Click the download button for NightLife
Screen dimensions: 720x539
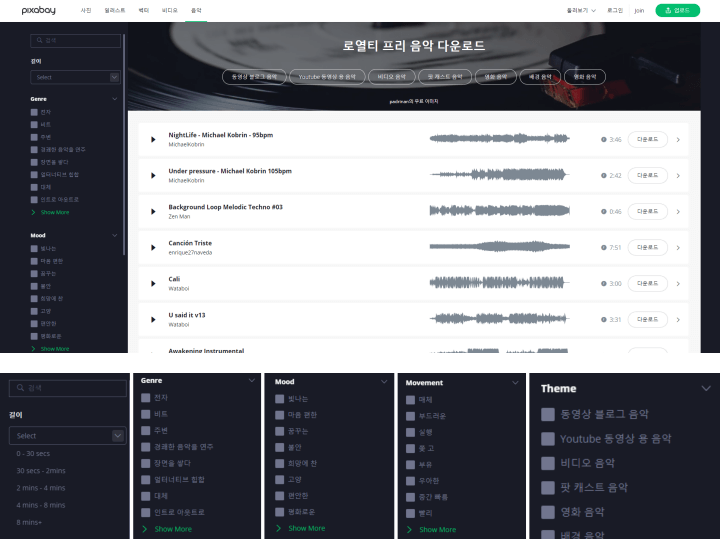[x=647, y=139]
